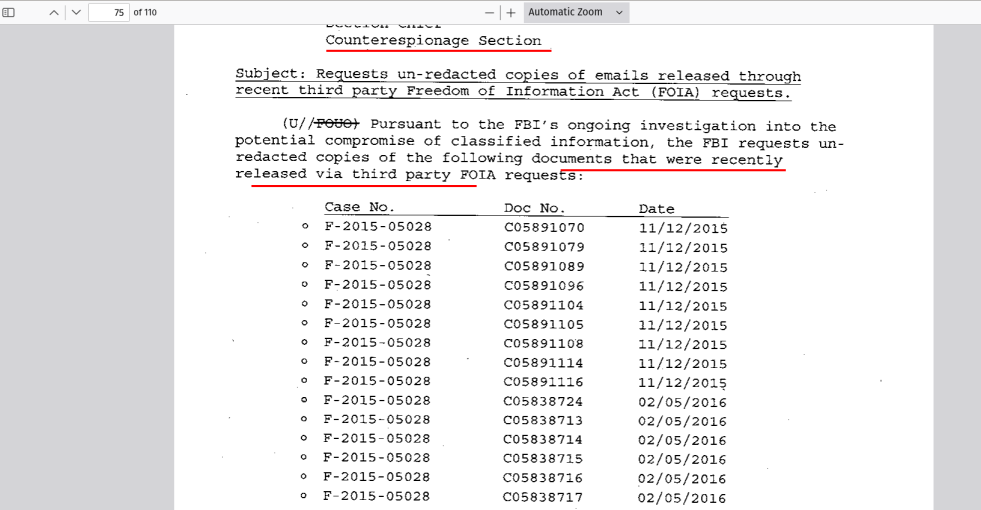This screenshot has width=981, height=510.
Task: Click 'Counterespionage Section' heading text
Action: (x=434, y=40)
